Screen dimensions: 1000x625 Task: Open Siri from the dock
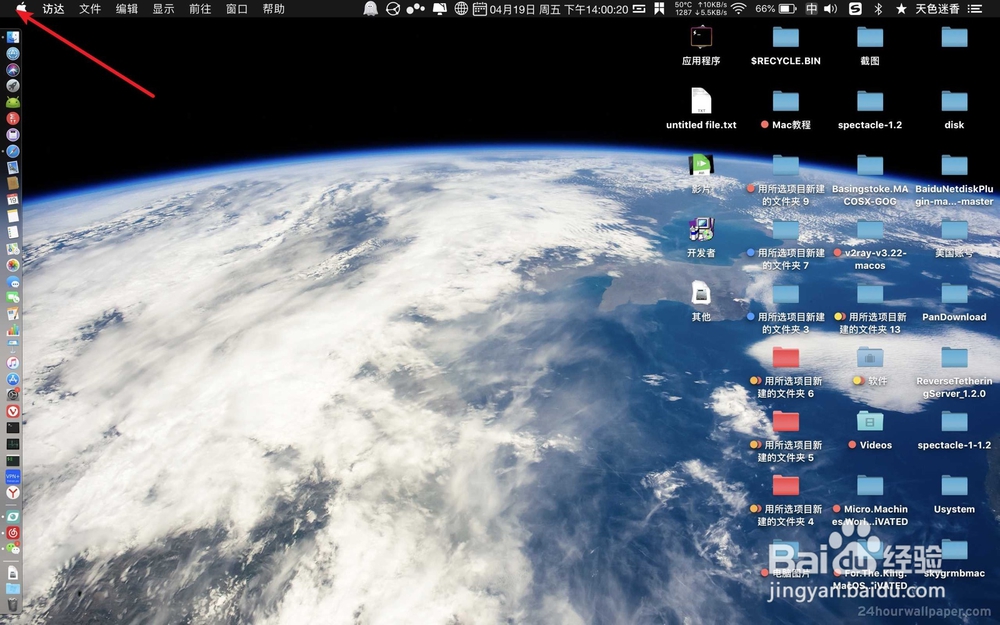pos(13,70)
